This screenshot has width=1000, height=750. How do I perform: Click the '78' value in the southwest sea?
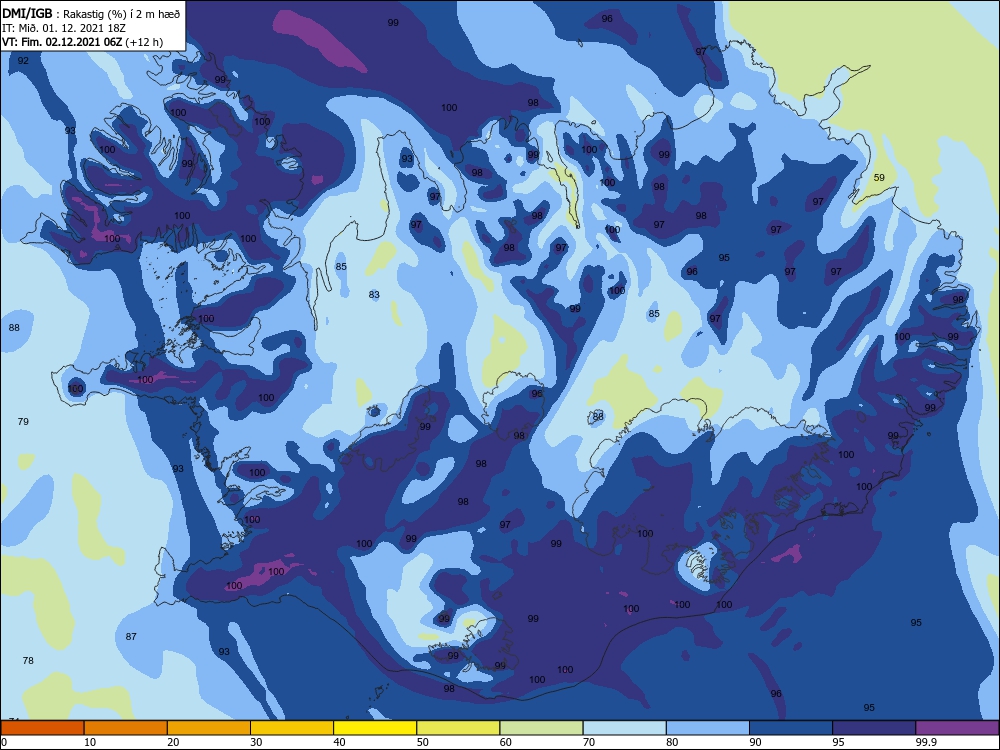pos(28,661)
